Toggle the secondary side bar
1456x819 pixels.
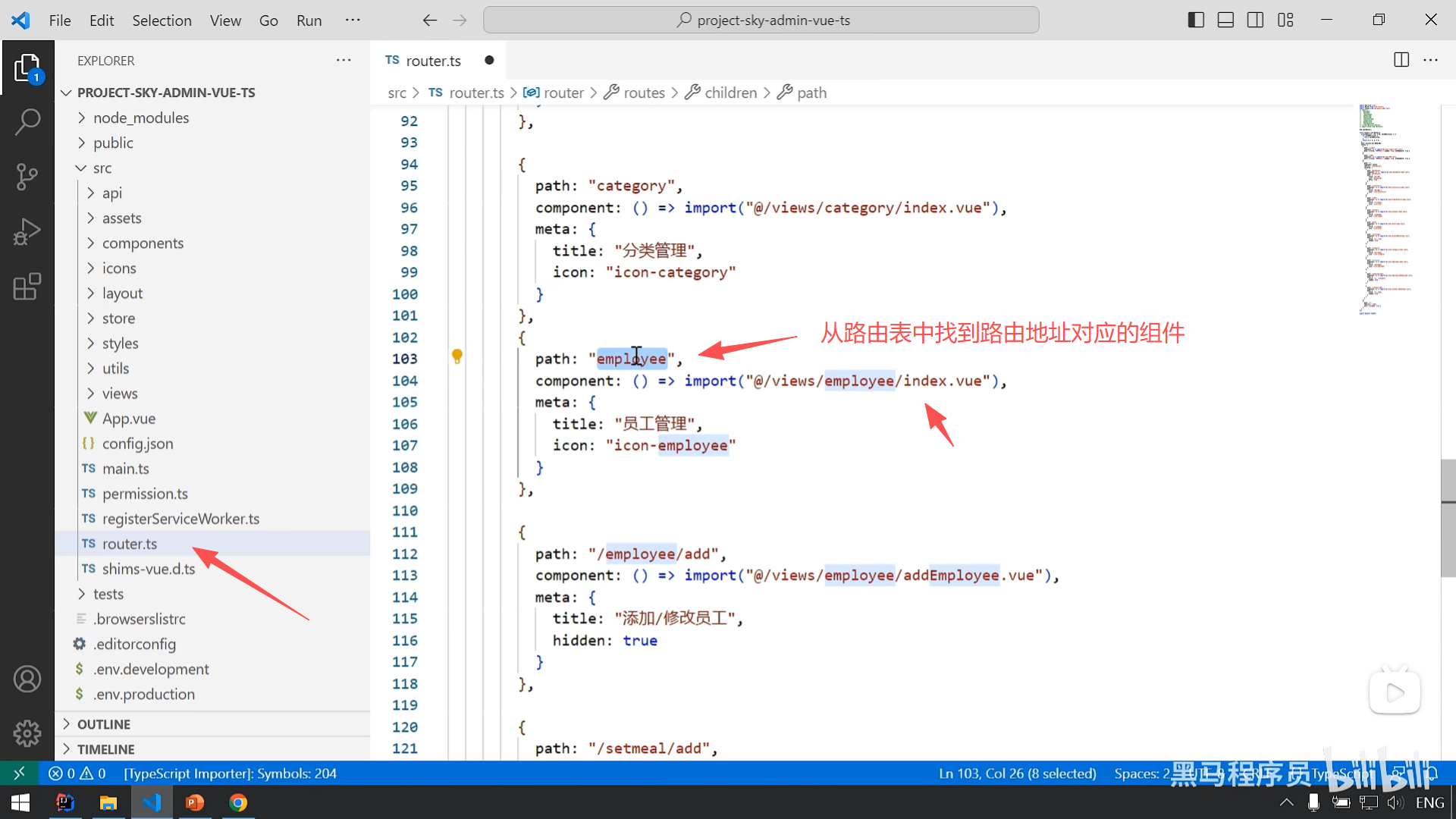click(x=1255, y=20)
